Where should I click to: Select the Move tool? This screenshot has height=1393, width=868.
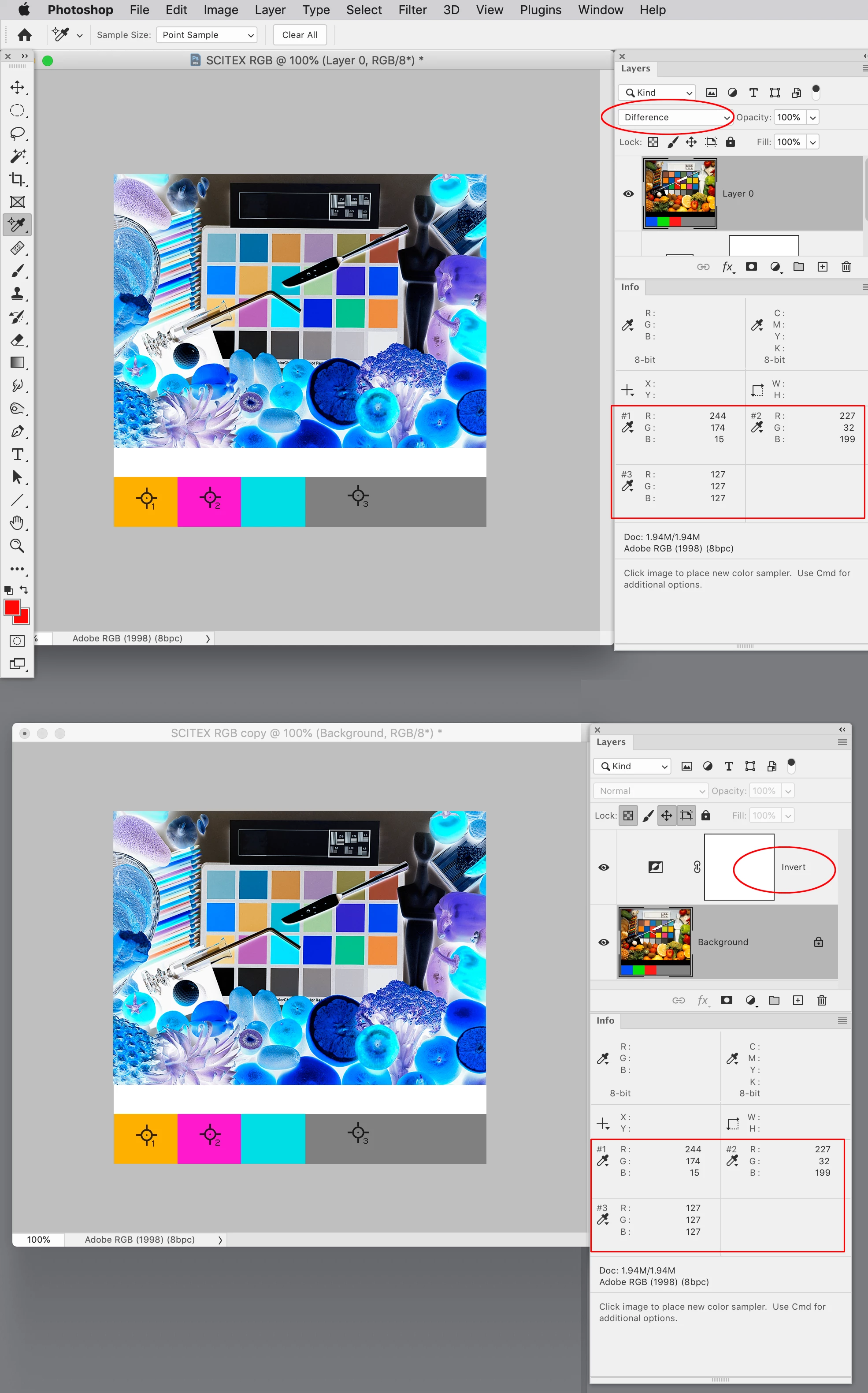[x=17, y=87]
